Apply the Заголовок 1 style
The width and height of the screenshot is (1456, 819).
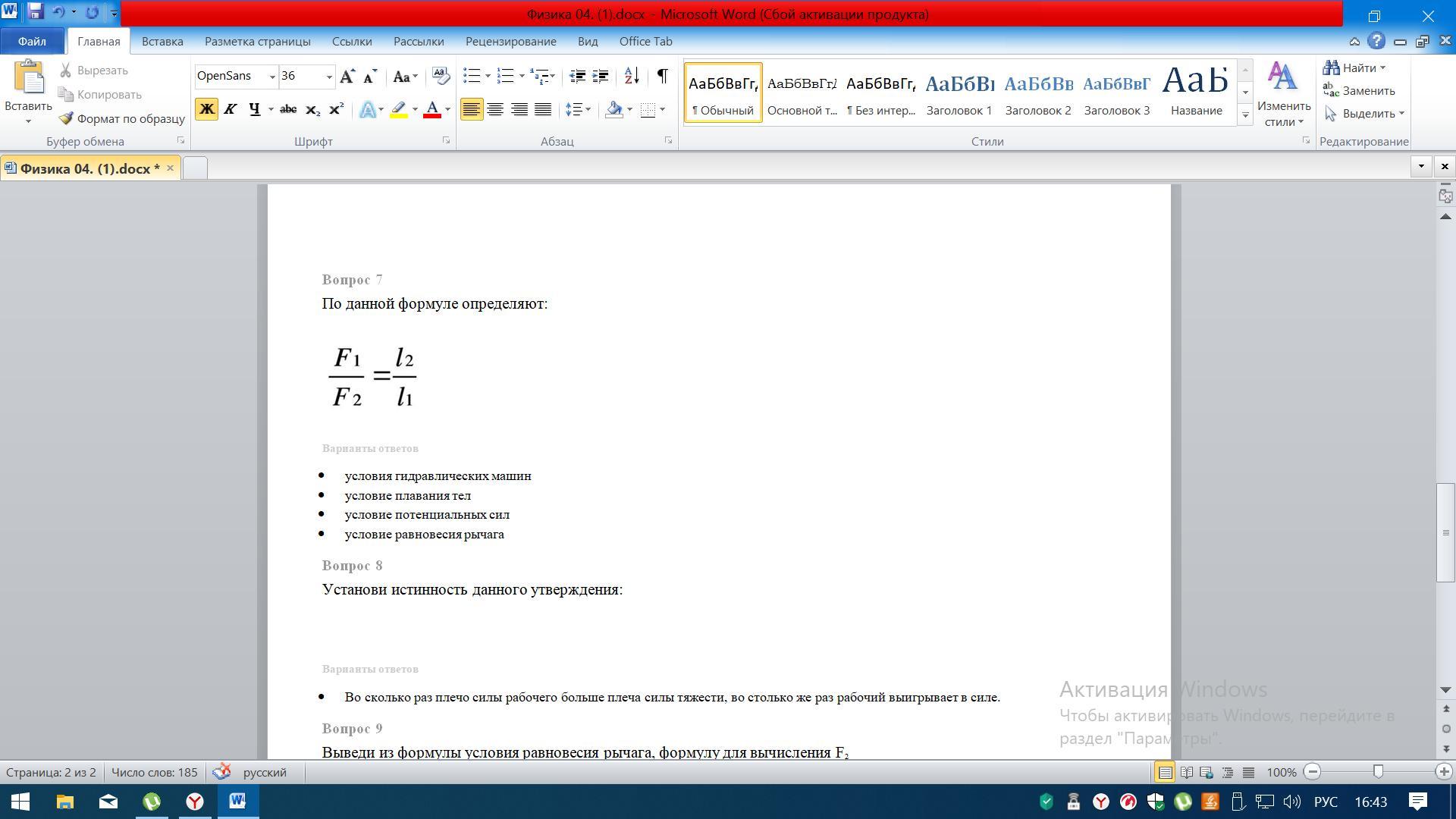959,93
